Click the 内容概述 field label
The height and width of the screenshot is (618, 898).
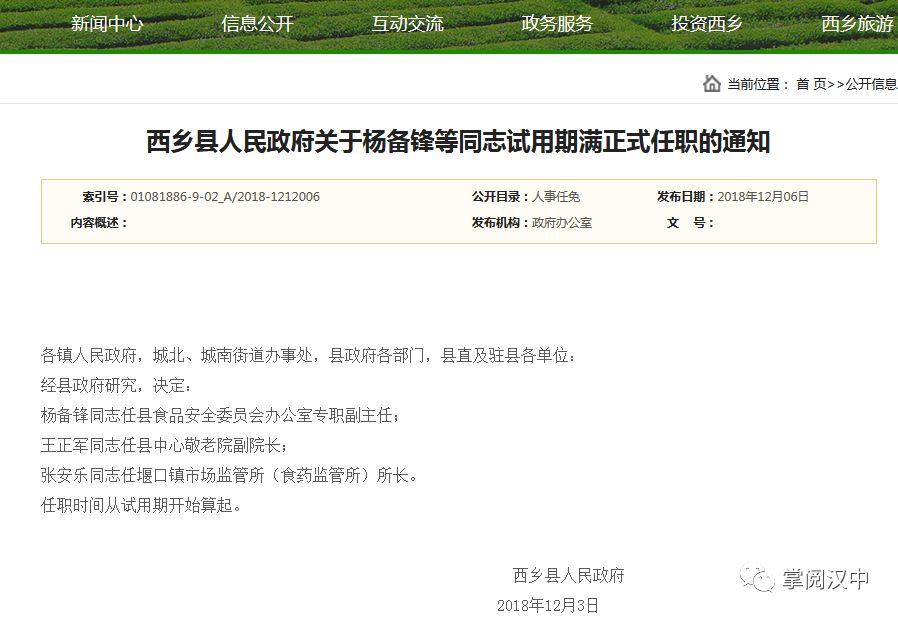[98, 223]
